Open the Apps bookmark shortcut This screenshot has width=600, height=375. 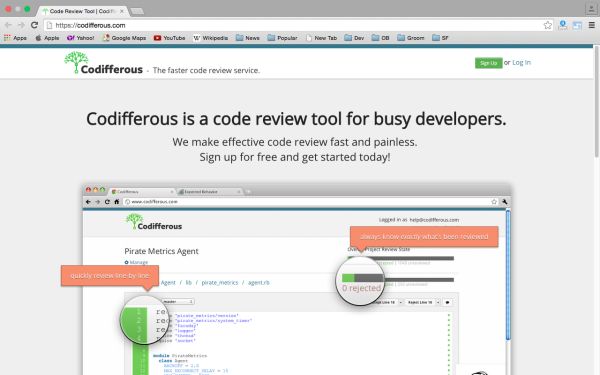click(15, 38)
